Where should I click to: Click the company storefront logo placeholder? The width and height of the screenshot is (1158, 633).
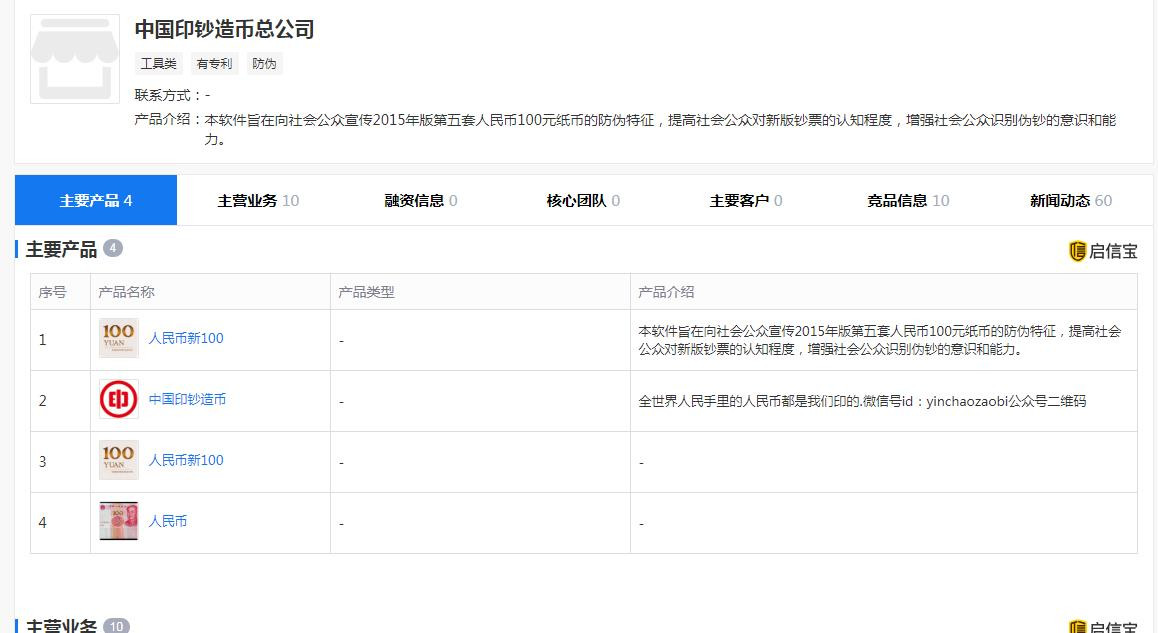tap(75, 59)
